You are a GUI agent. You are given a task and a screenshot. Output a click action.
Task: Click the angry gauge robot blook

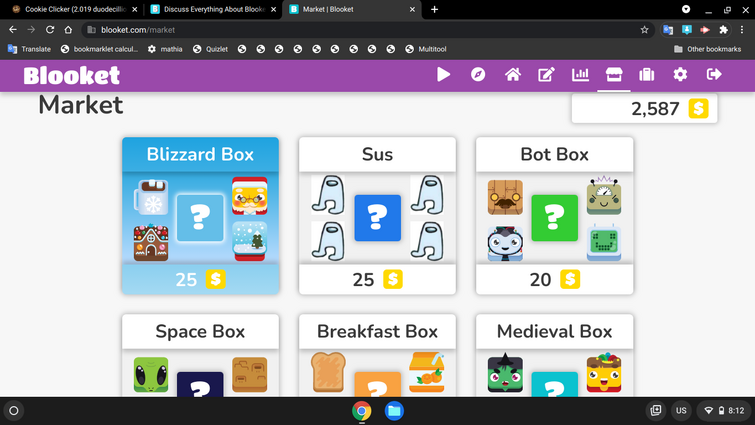pyautogui.click(x=604, y=195)
